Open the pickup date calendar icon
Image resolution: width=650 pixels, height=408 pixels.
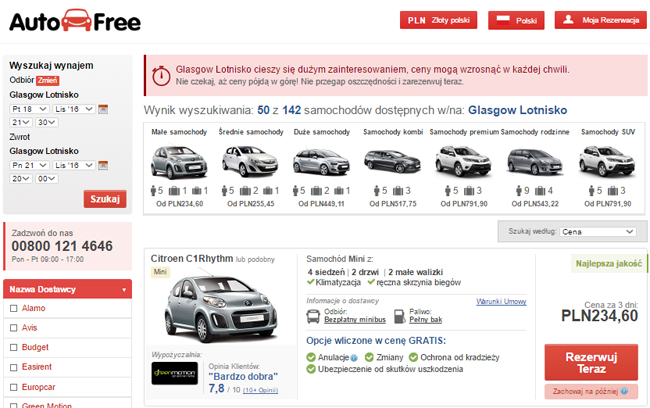[103, 109]
